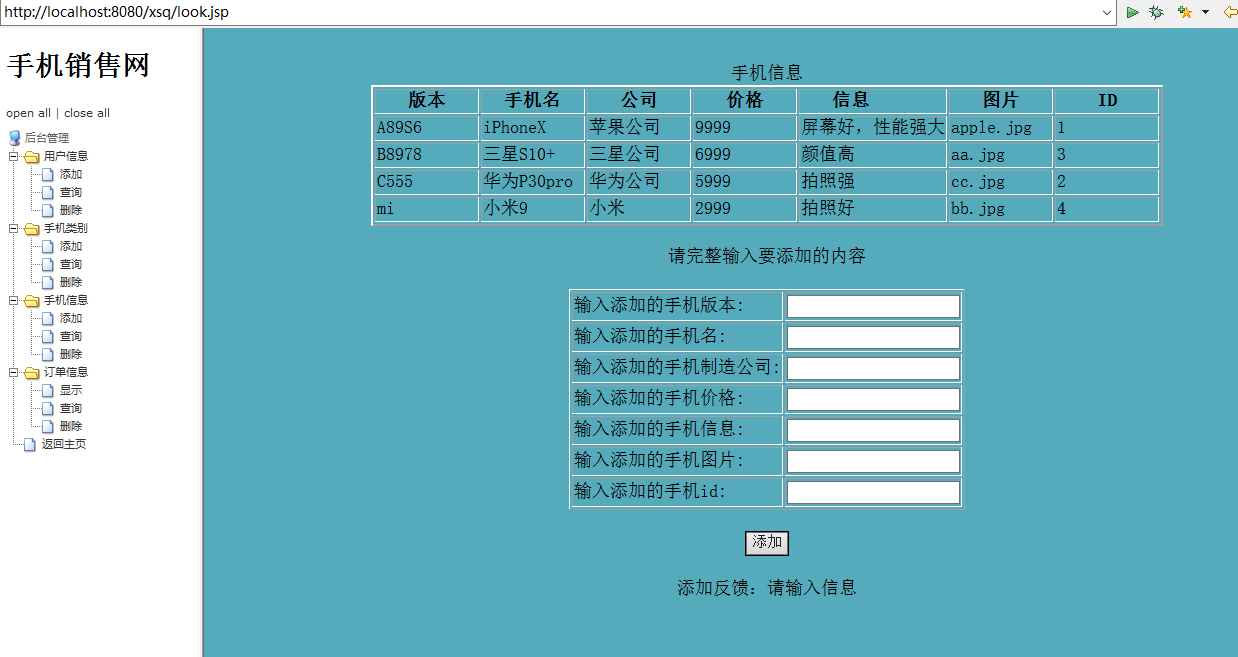Open 添加 under 手机信息

(71, 318)
